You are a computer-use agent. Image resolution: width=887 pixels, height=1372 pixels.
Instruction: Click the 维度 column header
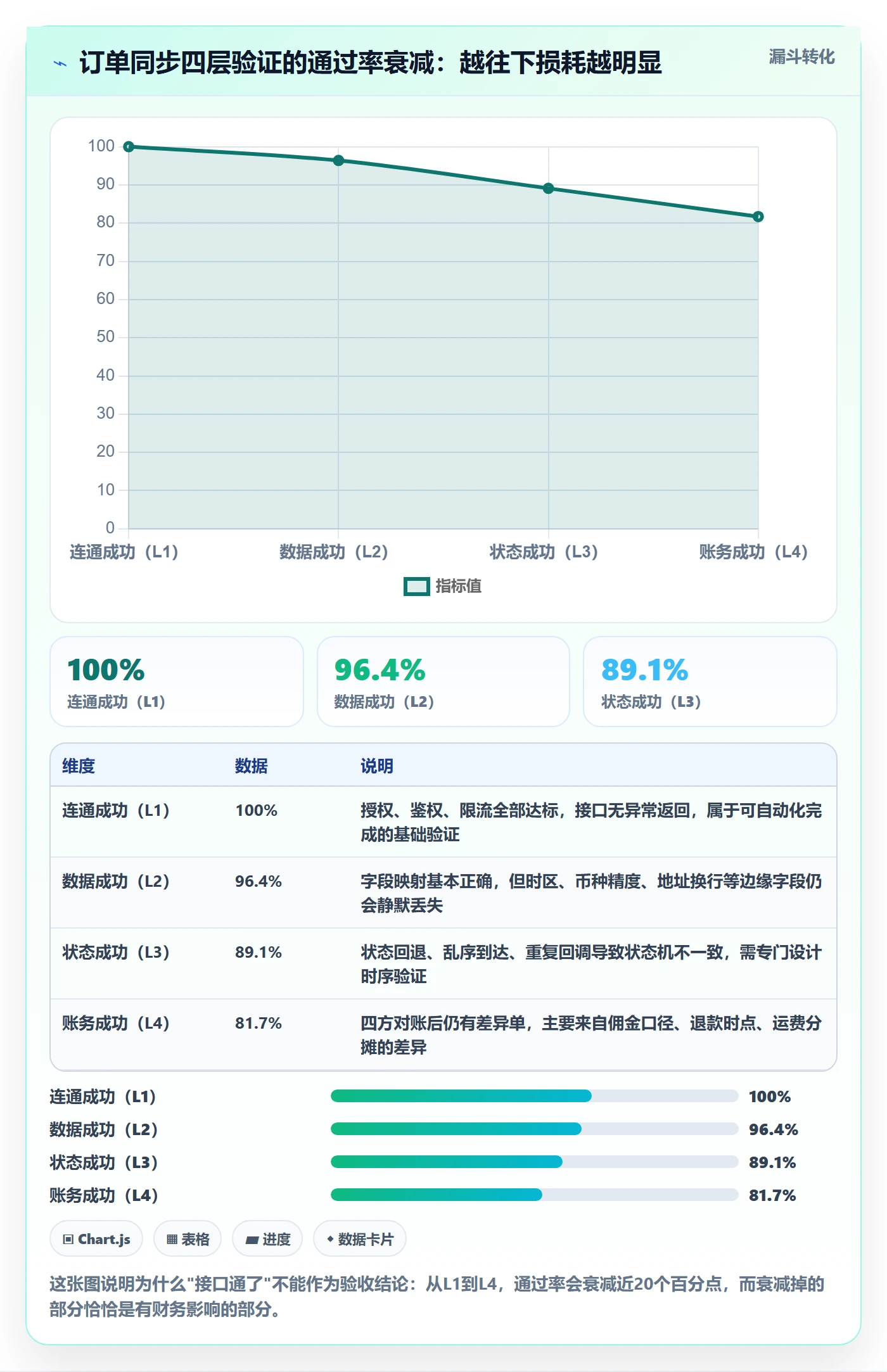79,766
